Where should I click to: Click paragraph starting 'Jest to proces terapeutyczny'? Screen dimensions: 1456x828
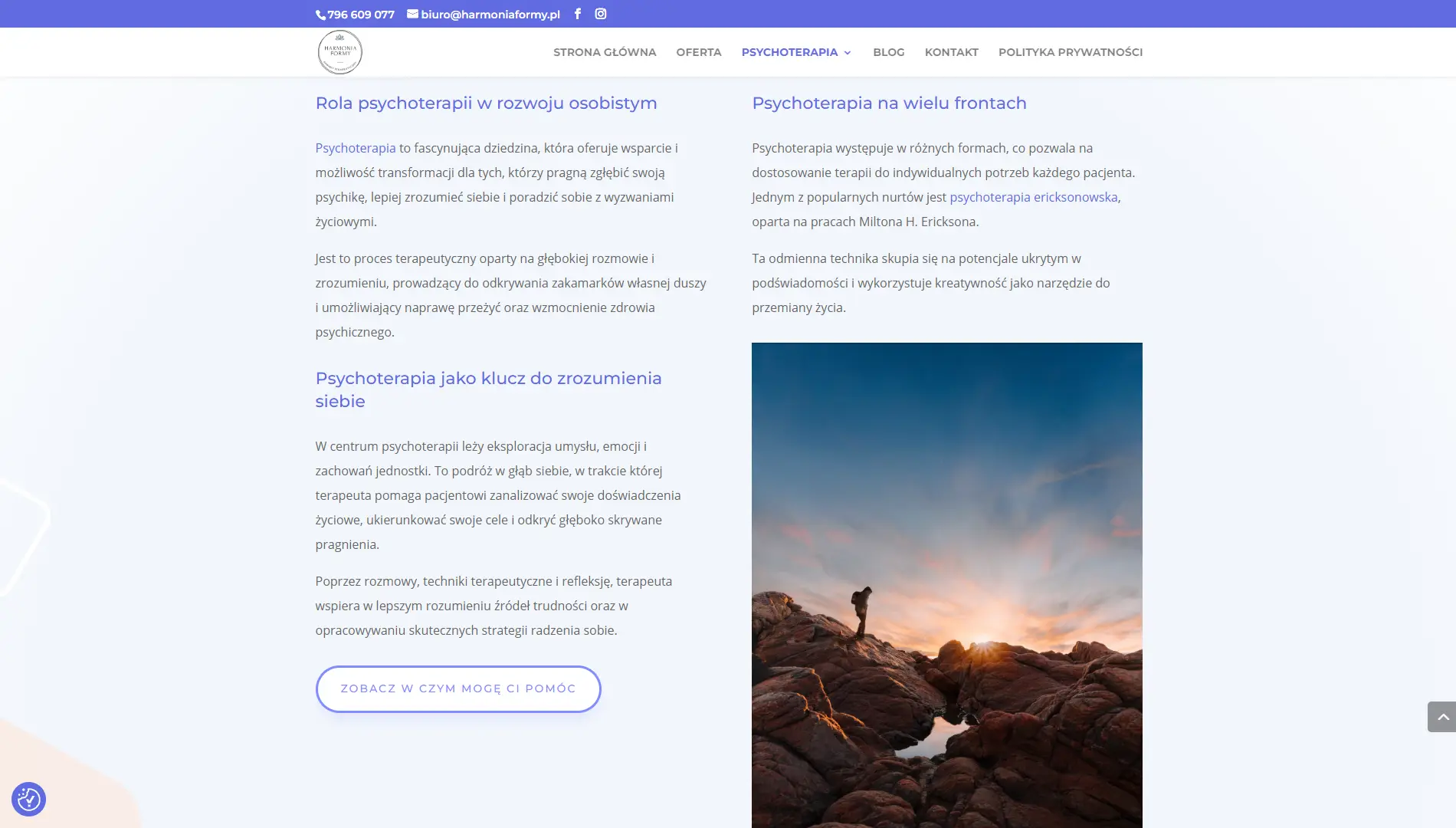pyautogui.click(x=511, y=295)
